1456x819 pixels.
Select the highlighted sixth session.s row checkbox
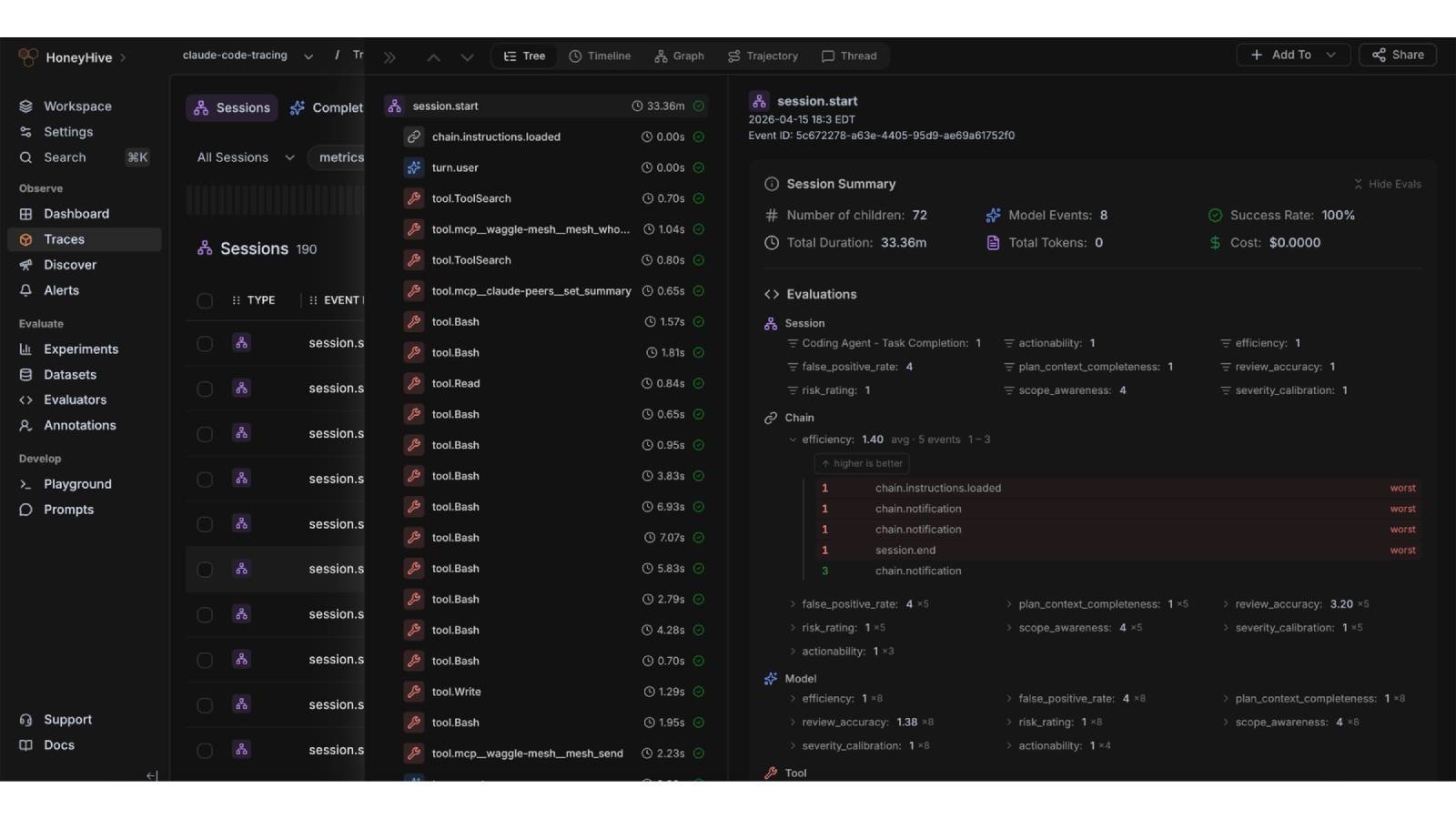click(x=205, y=570)
